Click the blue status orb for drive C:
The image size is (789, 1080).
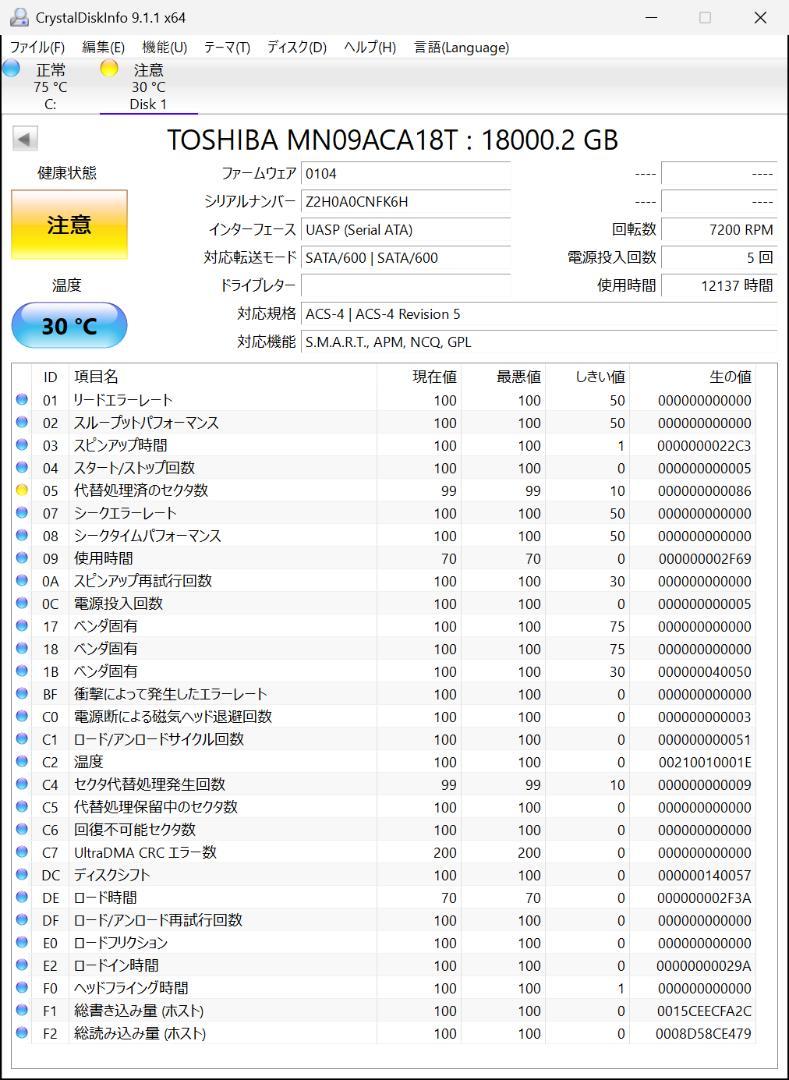[x=11, y=68]
